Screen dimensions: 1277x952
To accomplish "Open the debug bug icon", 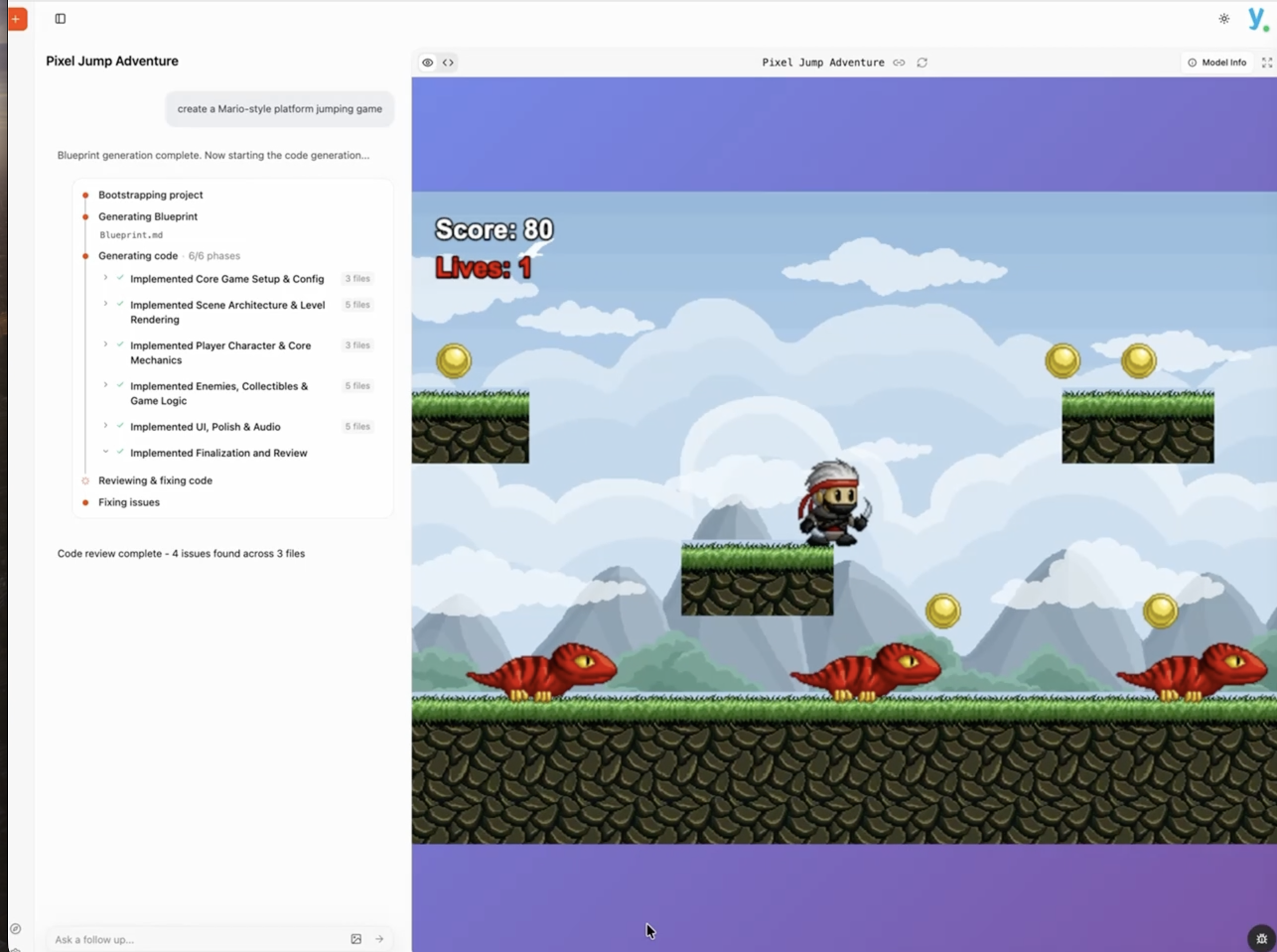I will tap(1262, 939).
